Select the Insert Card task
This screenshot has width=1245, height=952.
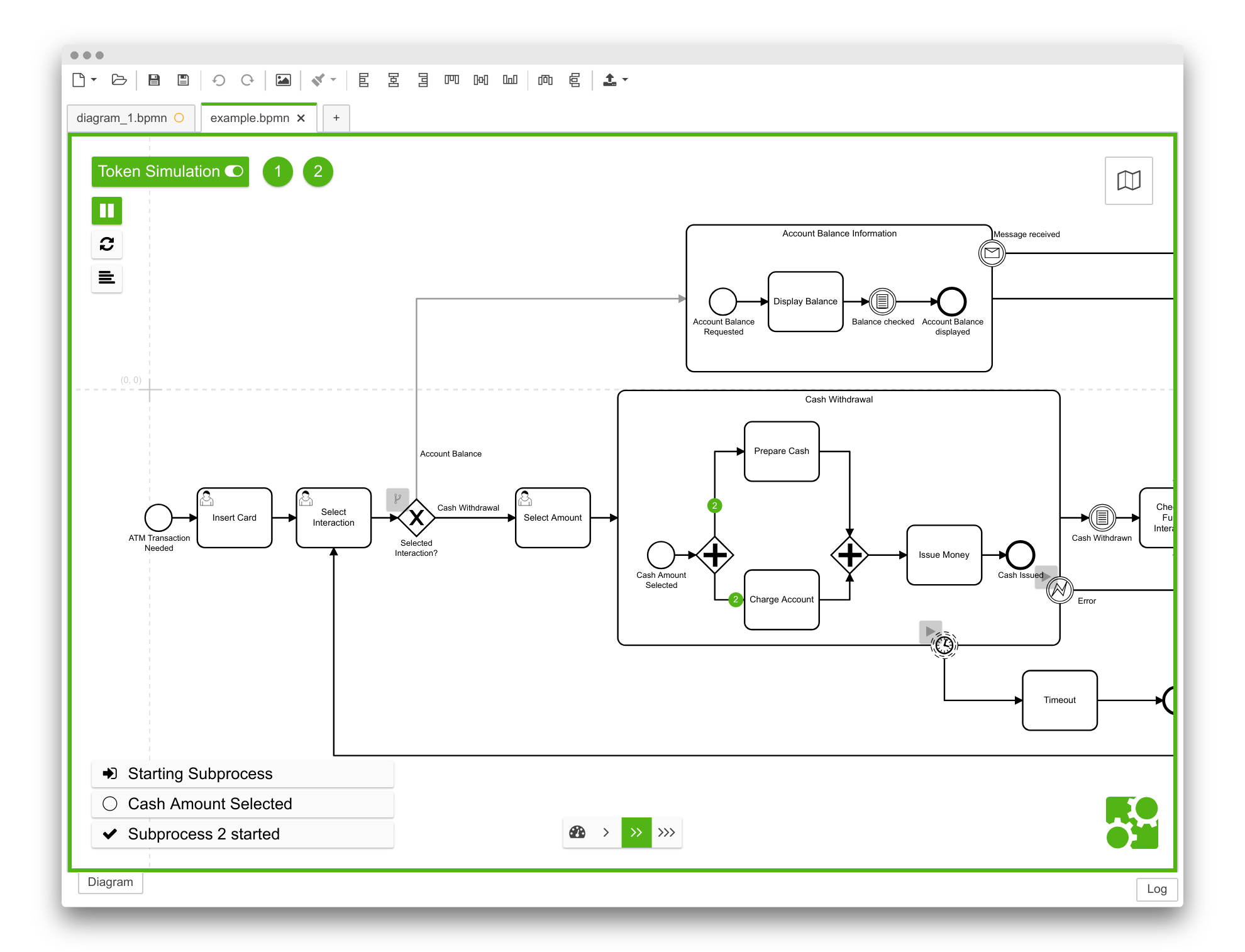(x=234, y=518)
